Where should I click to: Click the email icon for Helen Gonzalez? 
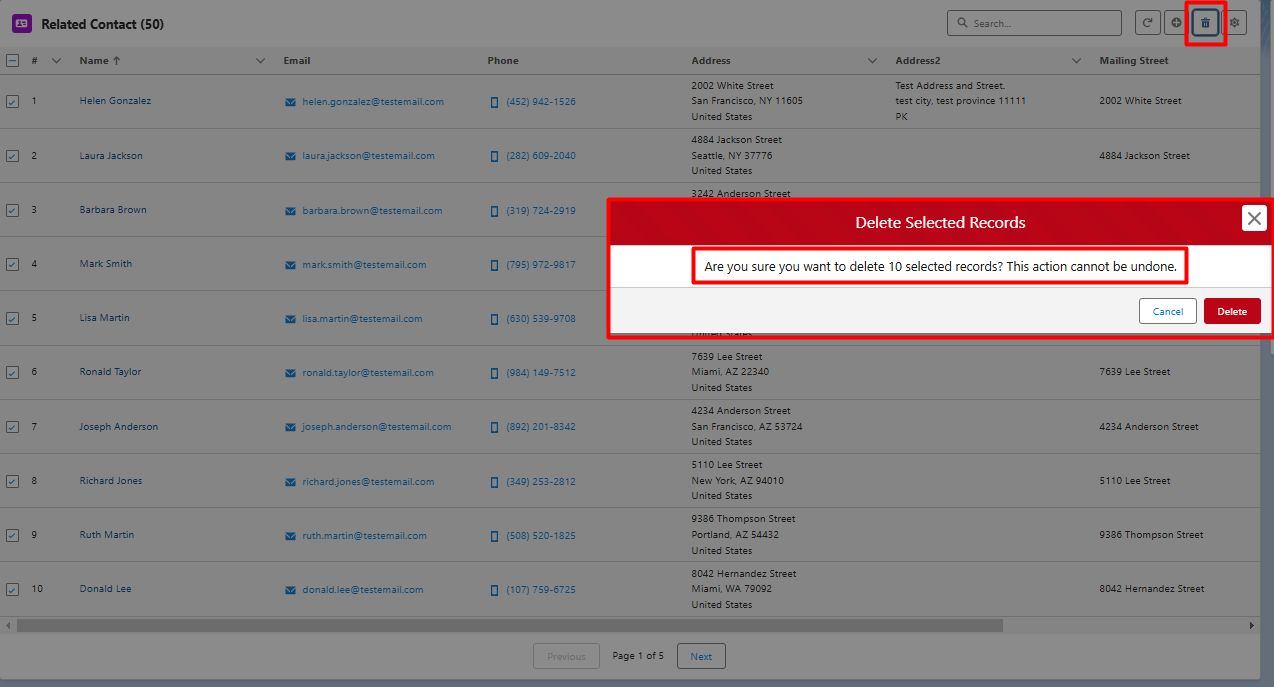pos(290,102)
